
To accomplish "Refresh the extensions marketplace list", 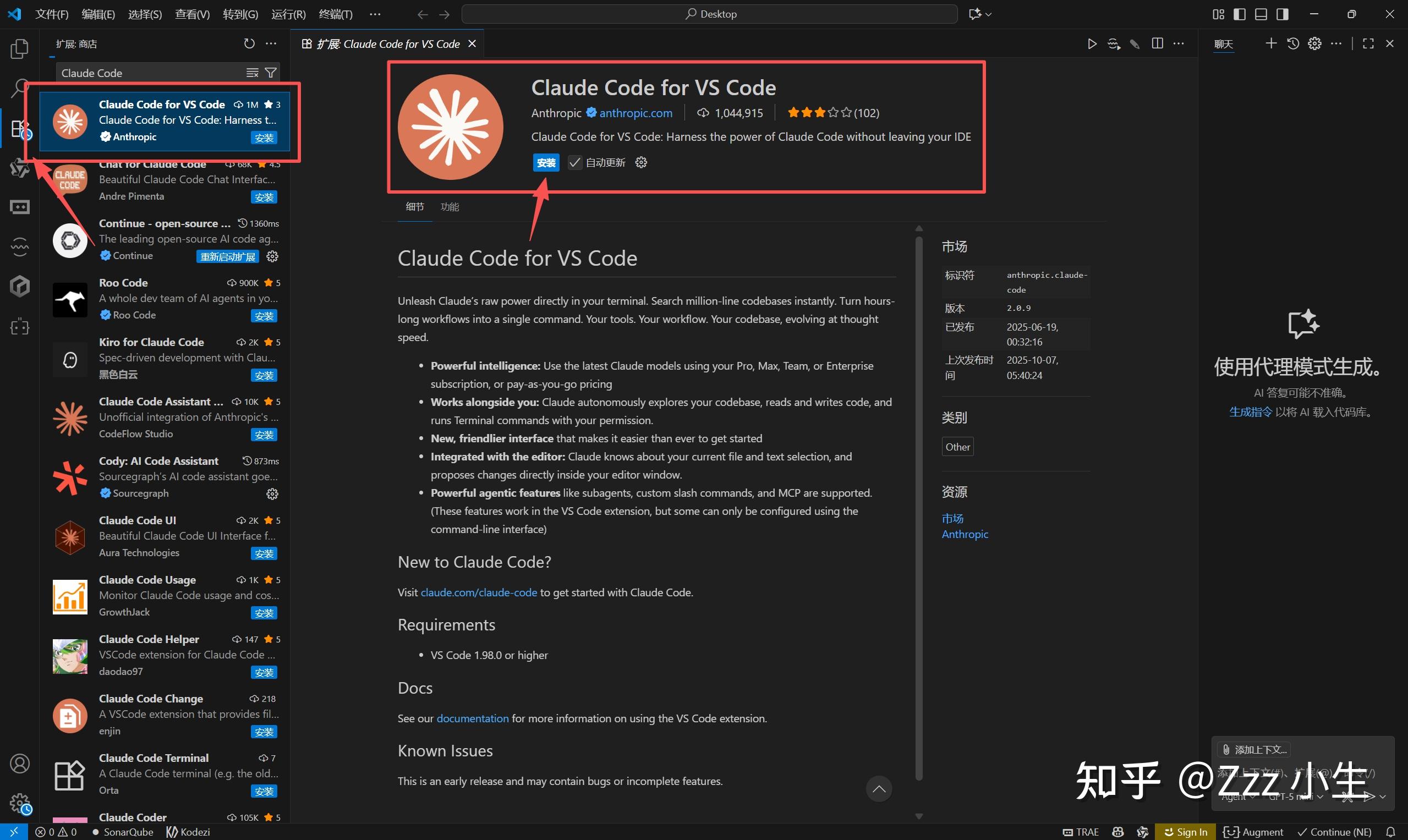I will tap(249, 43).
